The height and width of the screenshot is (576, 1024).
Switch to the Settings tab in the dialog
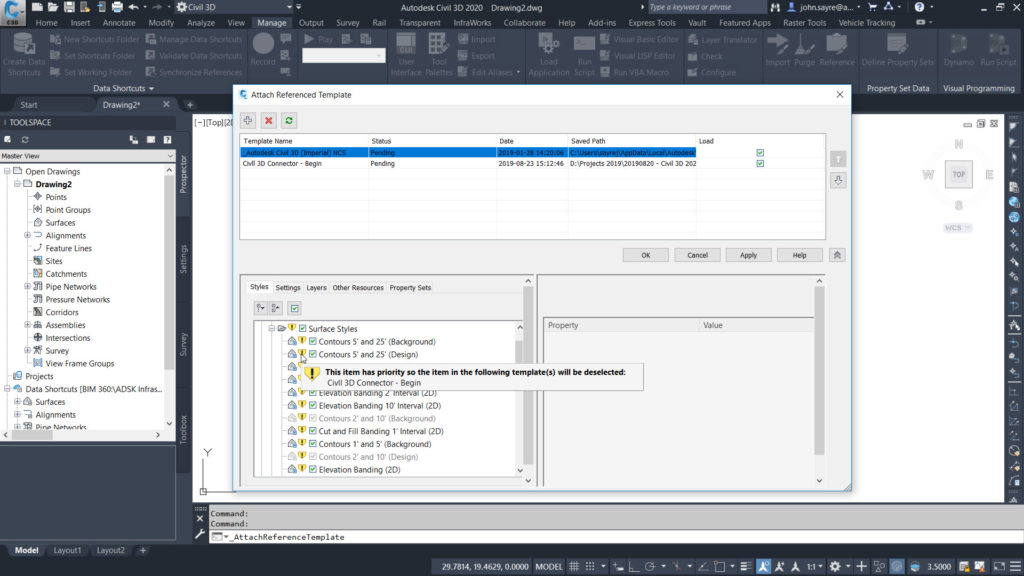pyautogui.click(x=288, y=287)
